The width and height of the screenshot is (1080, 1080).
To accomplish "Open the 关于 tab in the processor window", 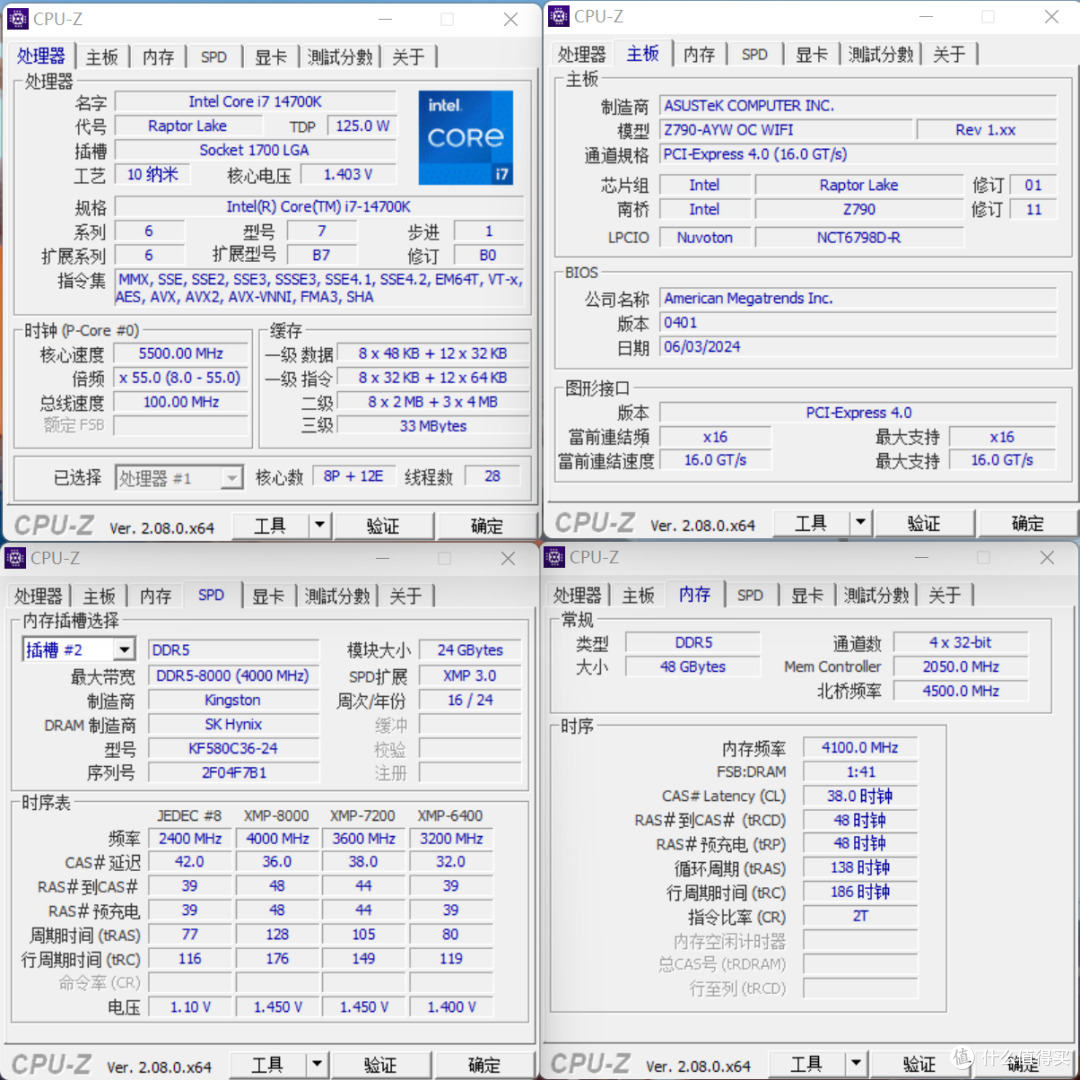I will click(x=408, y=56).
